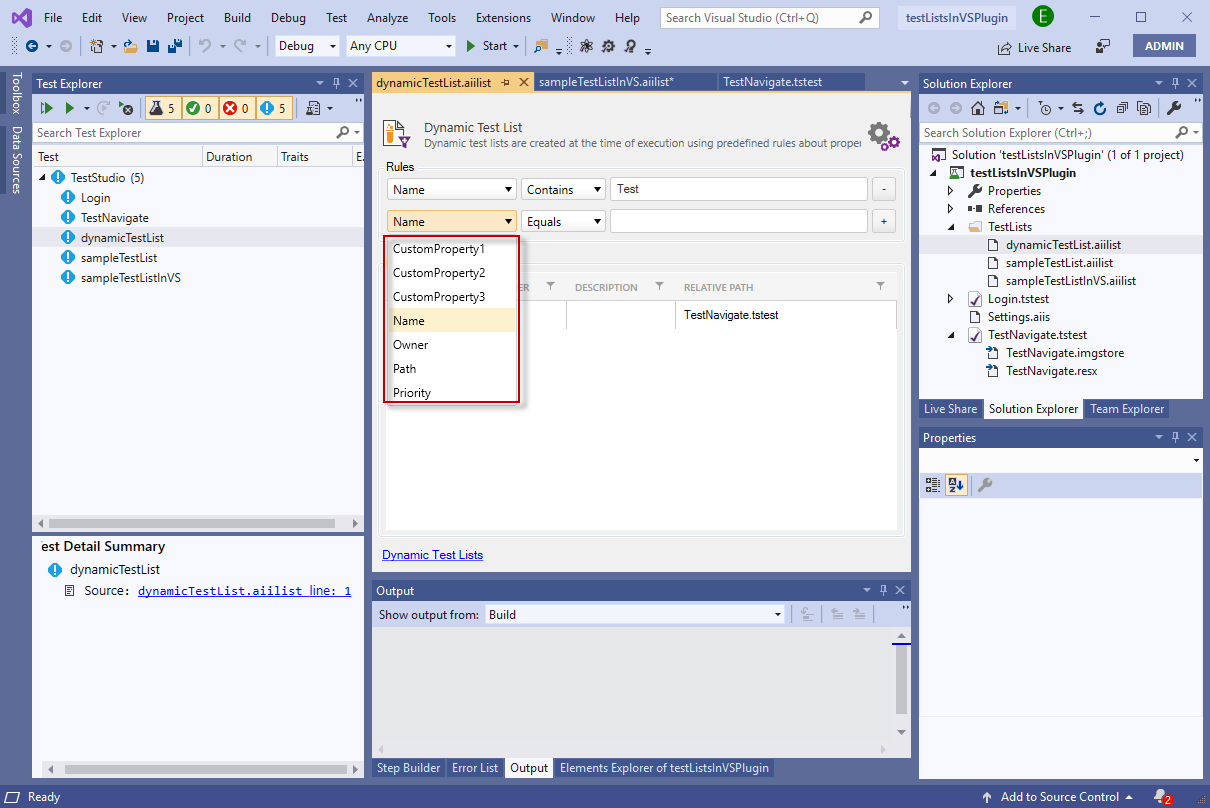
Task: Open the Test Explorer playlist icon
Action: click(313, 108)
